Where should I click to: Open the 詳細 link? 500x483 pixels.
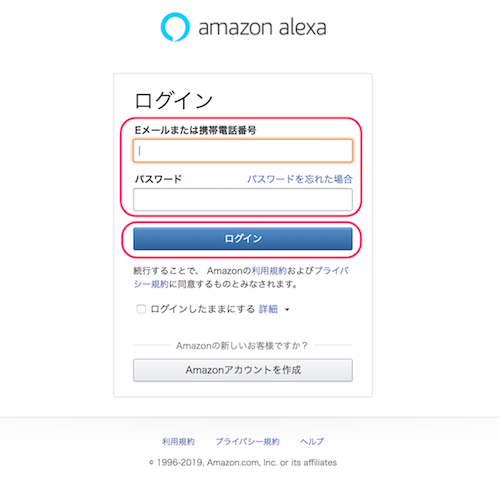[x=268, y=309]
